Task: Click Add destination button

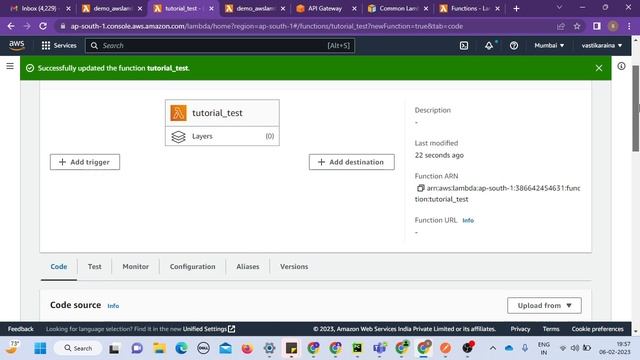Action: (351, 162)
